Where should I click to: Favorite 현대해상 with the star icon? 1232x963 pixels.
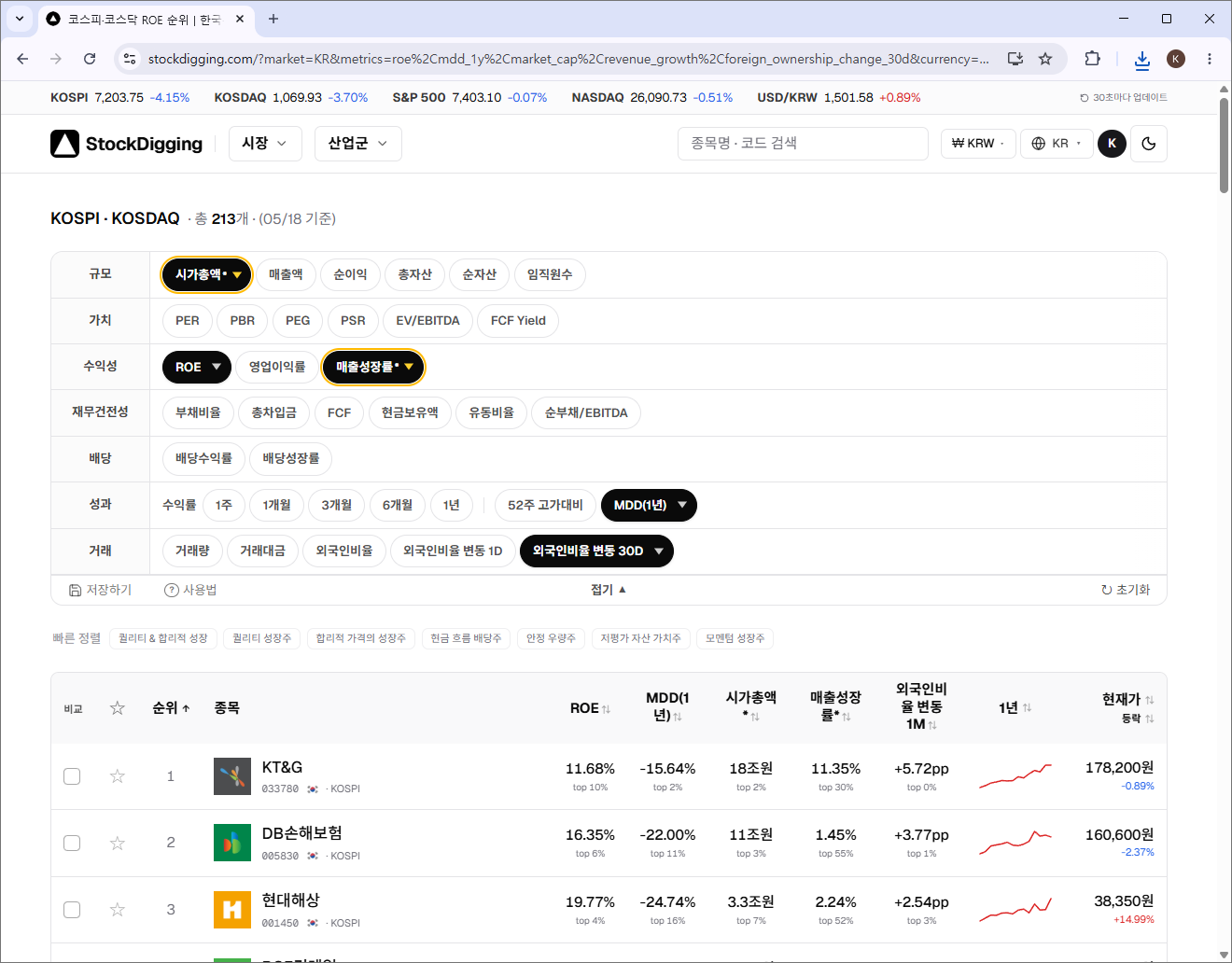(118, 910)
